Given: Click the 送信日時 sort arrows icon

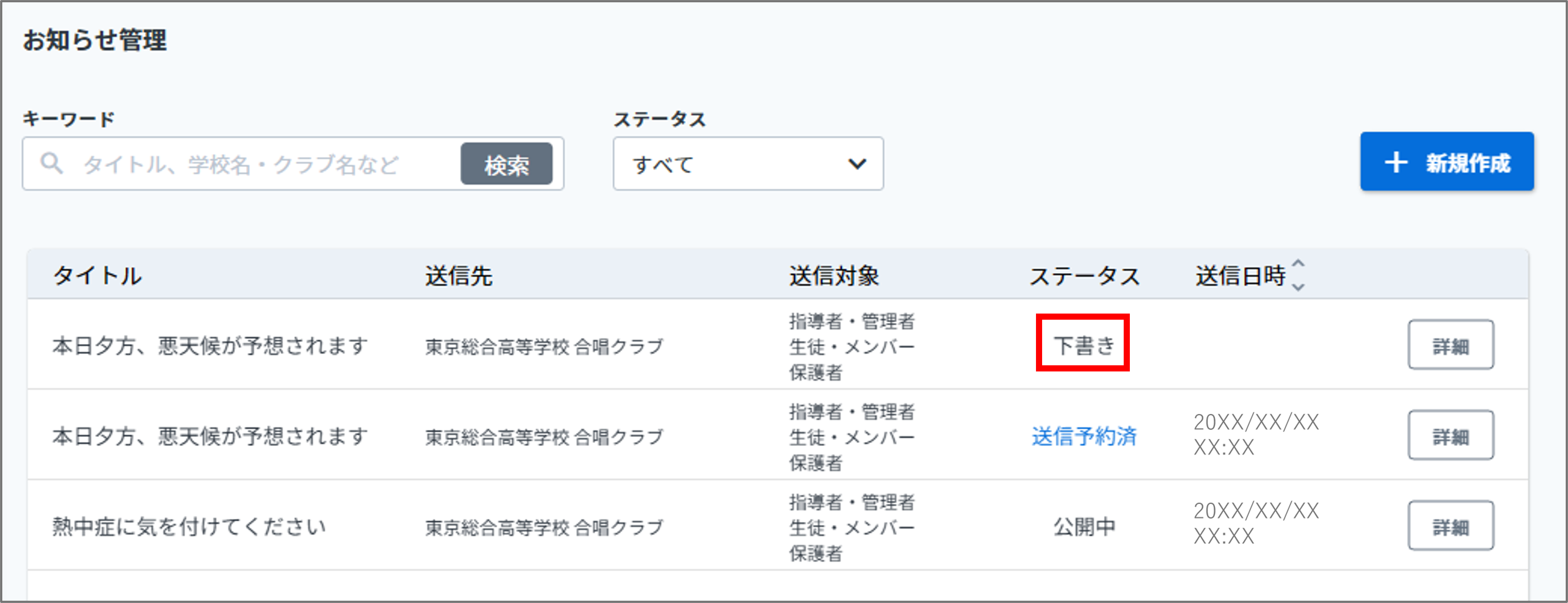Looking at the screenshot, I should tap(1298, 275).
